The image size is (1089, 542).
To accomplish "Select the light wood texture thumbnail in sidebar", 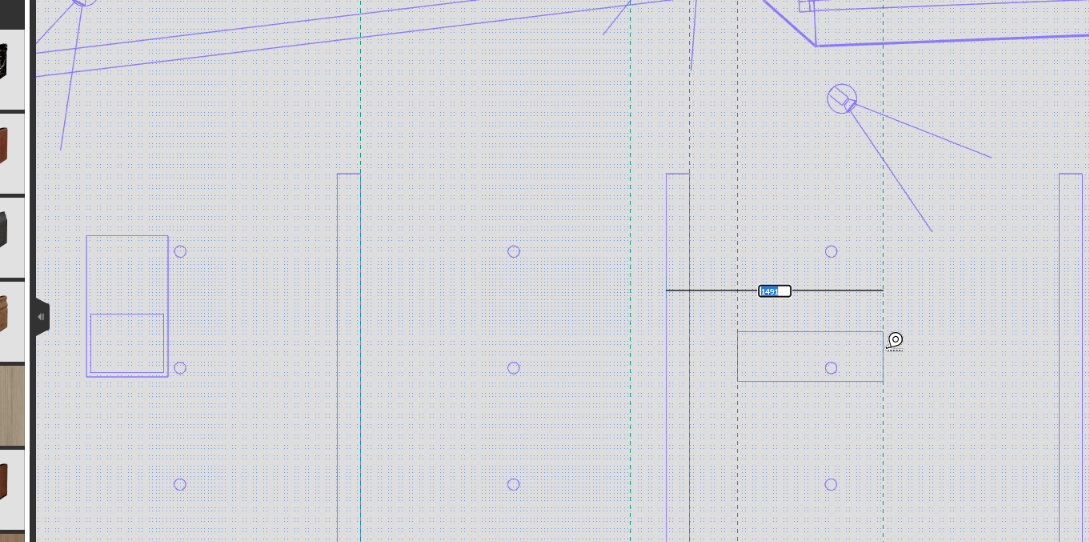I will [12, 406].
